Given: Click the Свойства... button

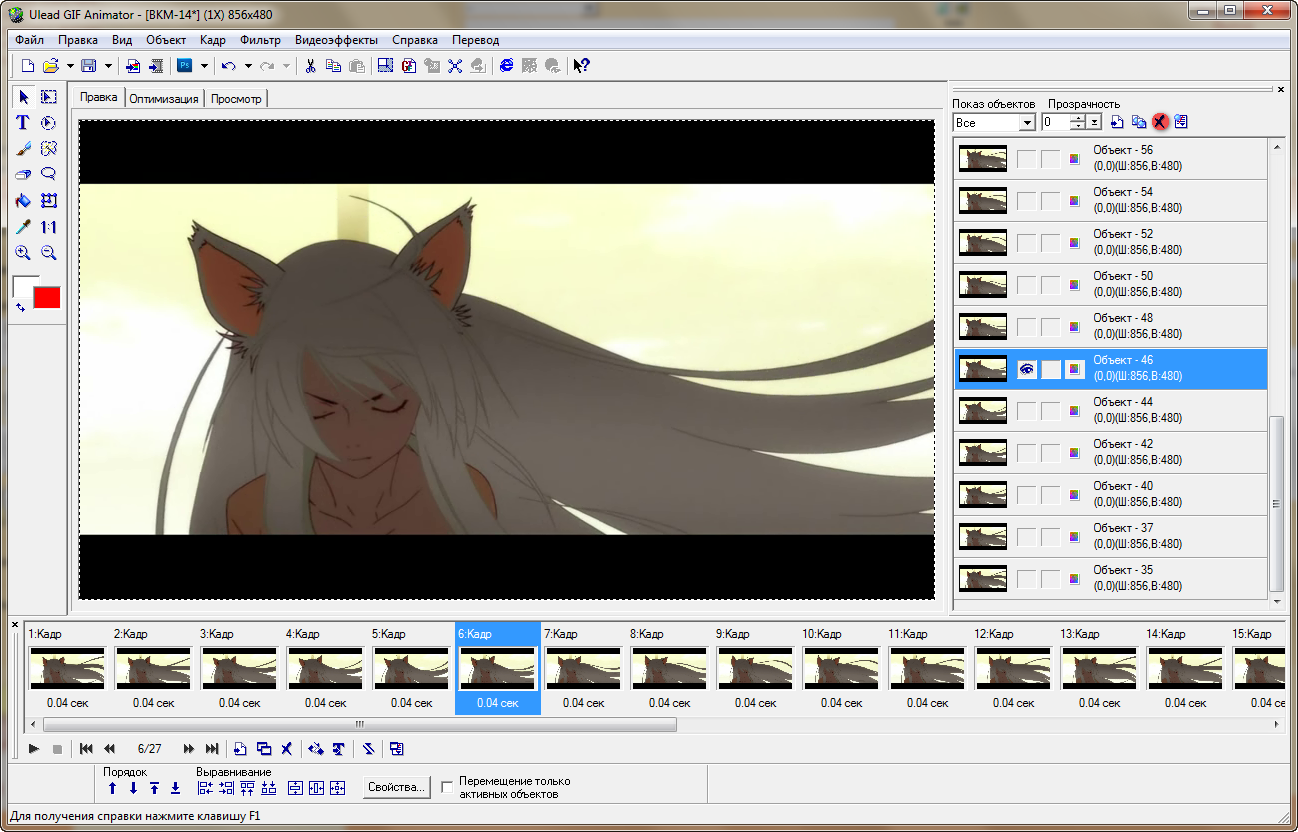Looking at the screenshot, I should click(397, 787).
